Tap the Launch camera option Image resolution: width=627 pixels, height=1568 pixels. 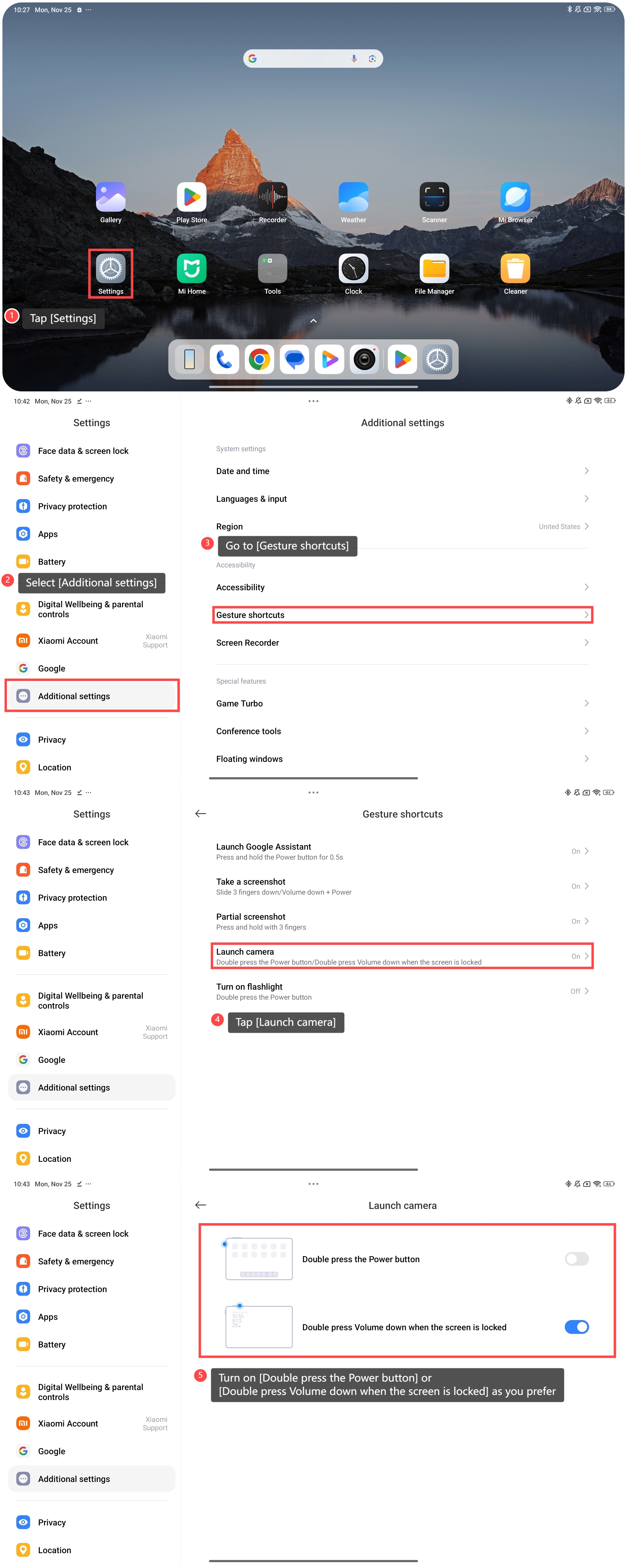pos(402,956)
